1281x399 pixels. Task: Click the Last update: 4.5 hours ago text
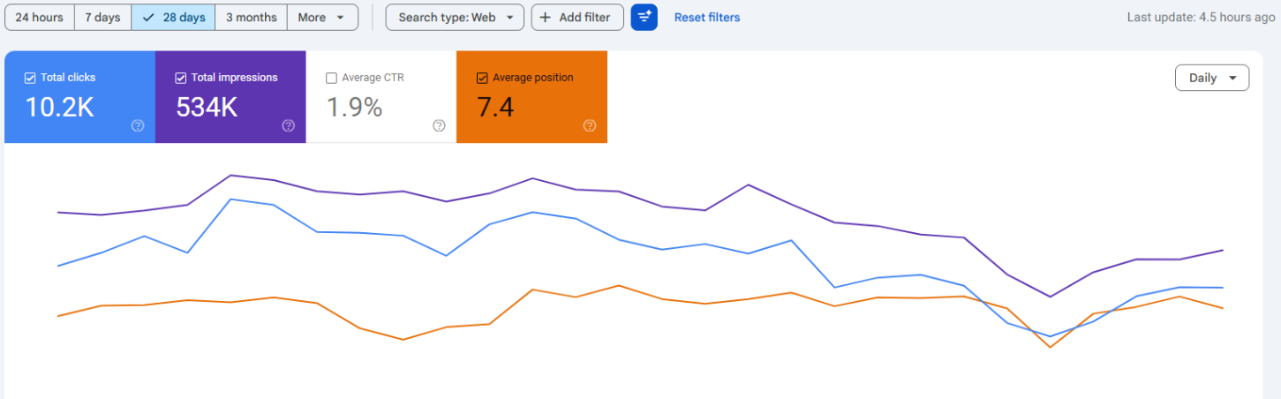coord(1200,17)
